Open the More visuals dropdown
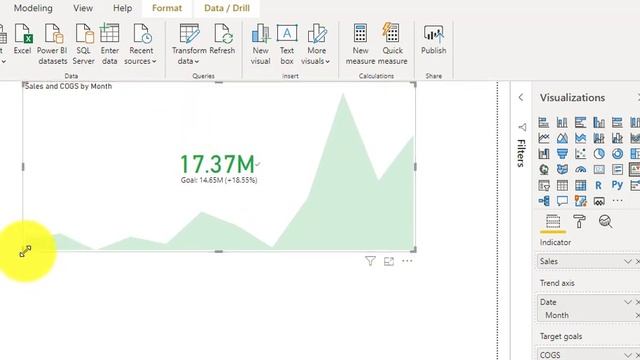The width and height of the screenshot is (640, 360). tap(316, 44)
